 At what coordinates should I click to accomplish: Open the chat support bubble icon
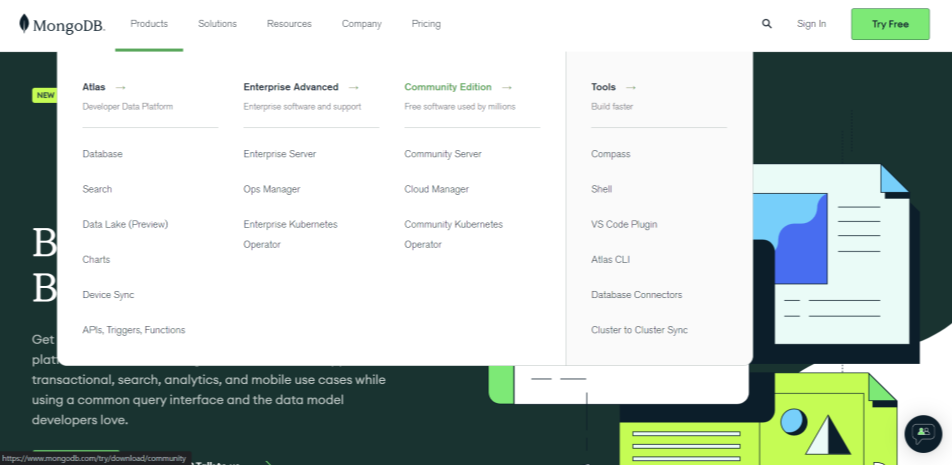(923, 433)
